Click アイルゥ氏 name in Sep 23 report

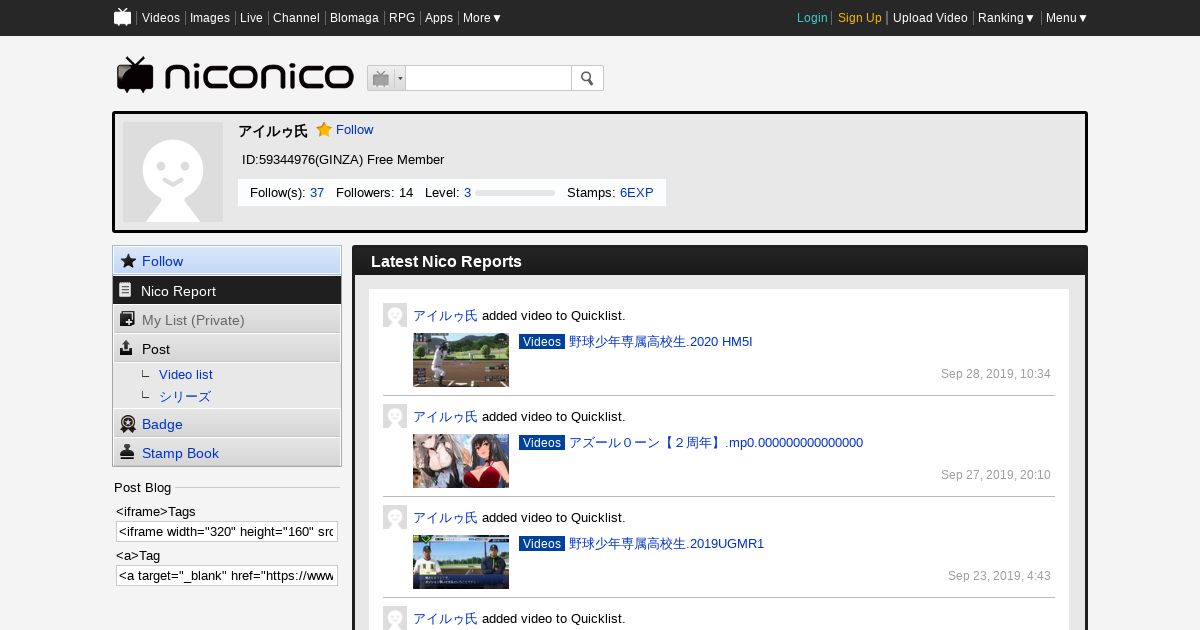(x=445, y=517)
